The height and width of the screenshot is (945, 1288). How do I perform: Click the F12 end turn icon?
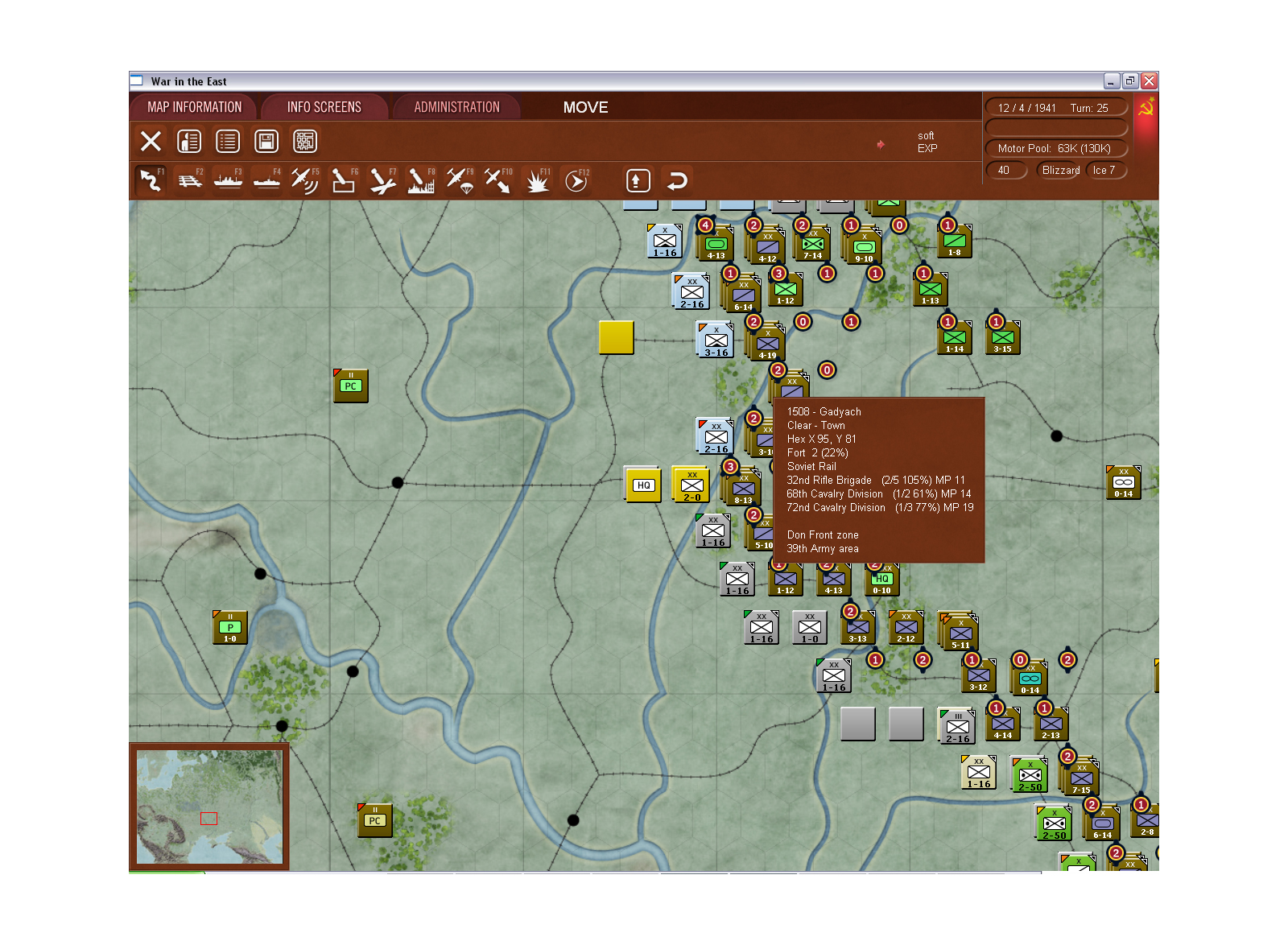tap(576, 180)
